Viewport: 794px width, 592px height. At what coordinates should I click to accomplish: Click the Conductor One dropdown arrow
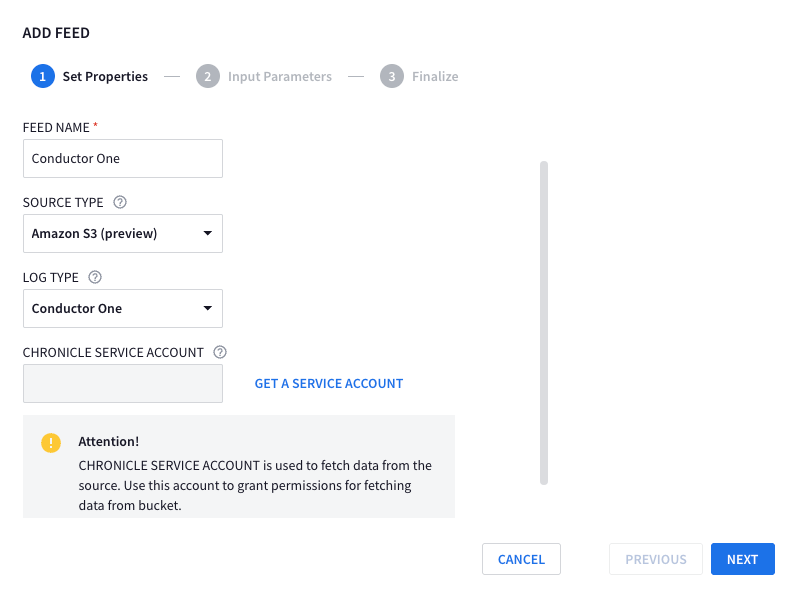click(x=207, y=309)
